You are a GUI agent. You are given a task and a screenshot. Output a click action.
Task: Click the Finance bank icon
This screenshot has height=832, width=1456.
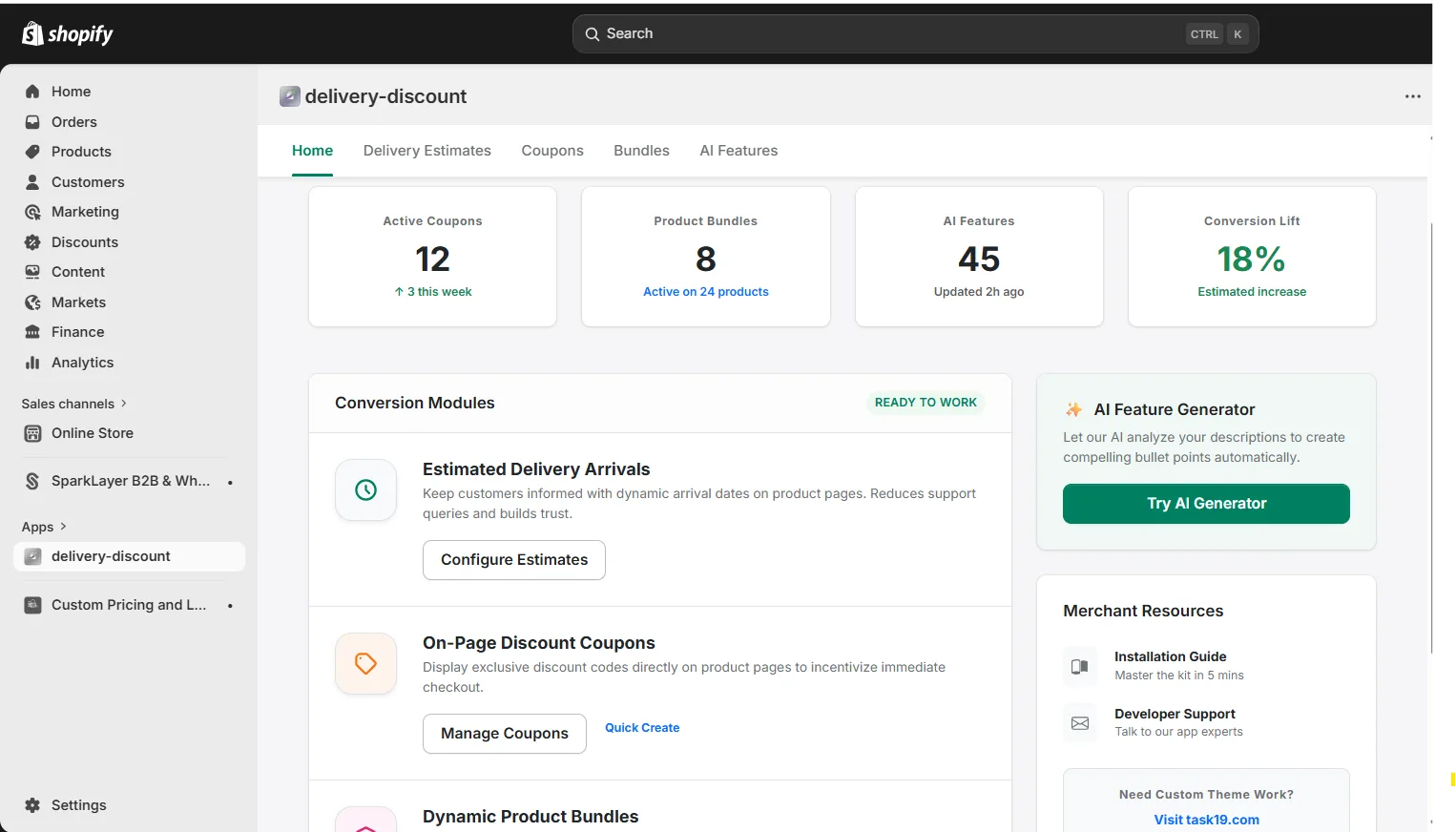point(32,332)
